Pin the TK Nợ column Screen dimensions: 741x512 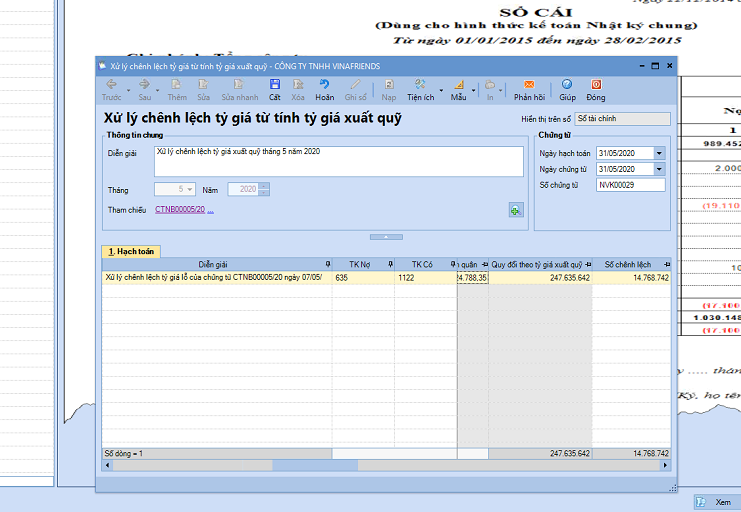click(390, 264)
